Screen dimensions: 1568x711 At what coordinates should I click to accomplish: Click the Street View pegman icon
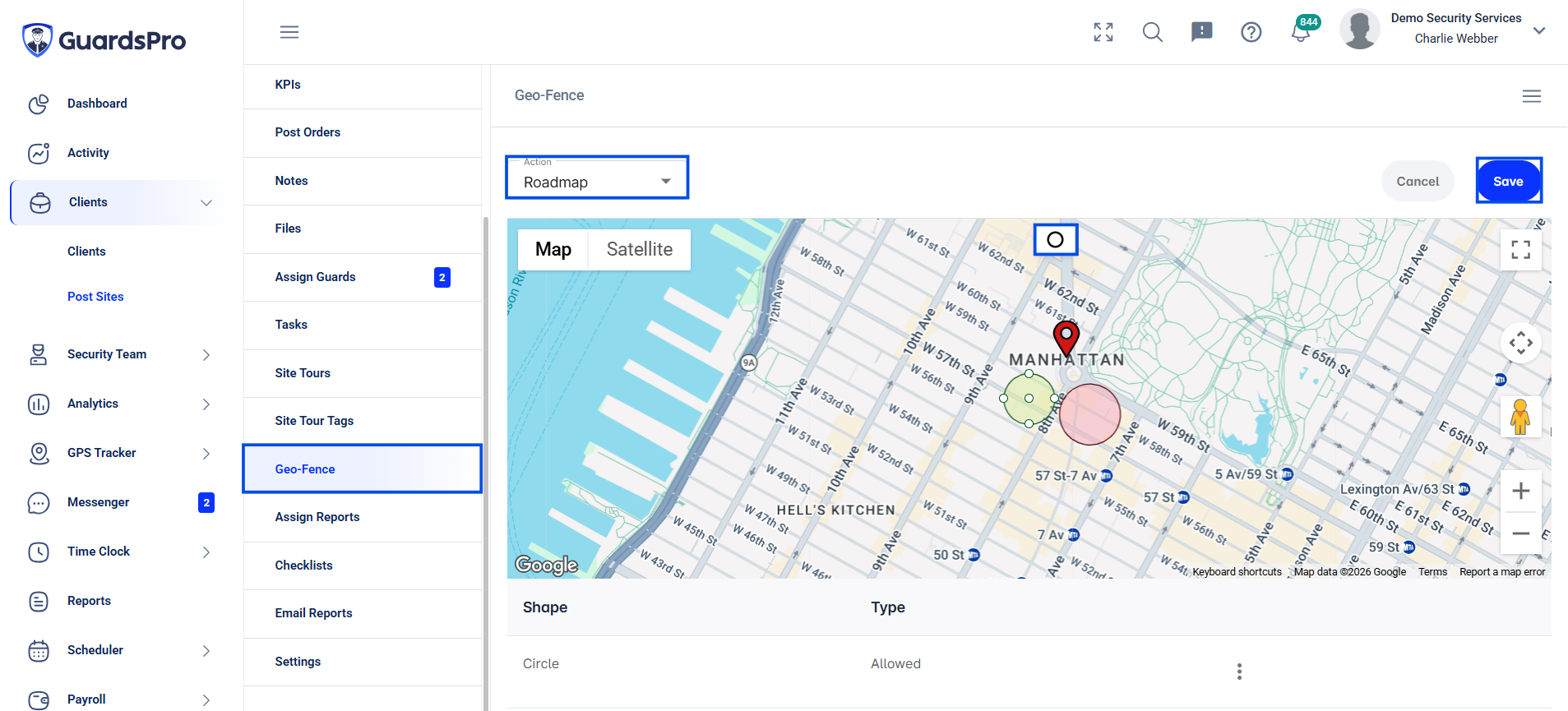tap(1520, 417)
